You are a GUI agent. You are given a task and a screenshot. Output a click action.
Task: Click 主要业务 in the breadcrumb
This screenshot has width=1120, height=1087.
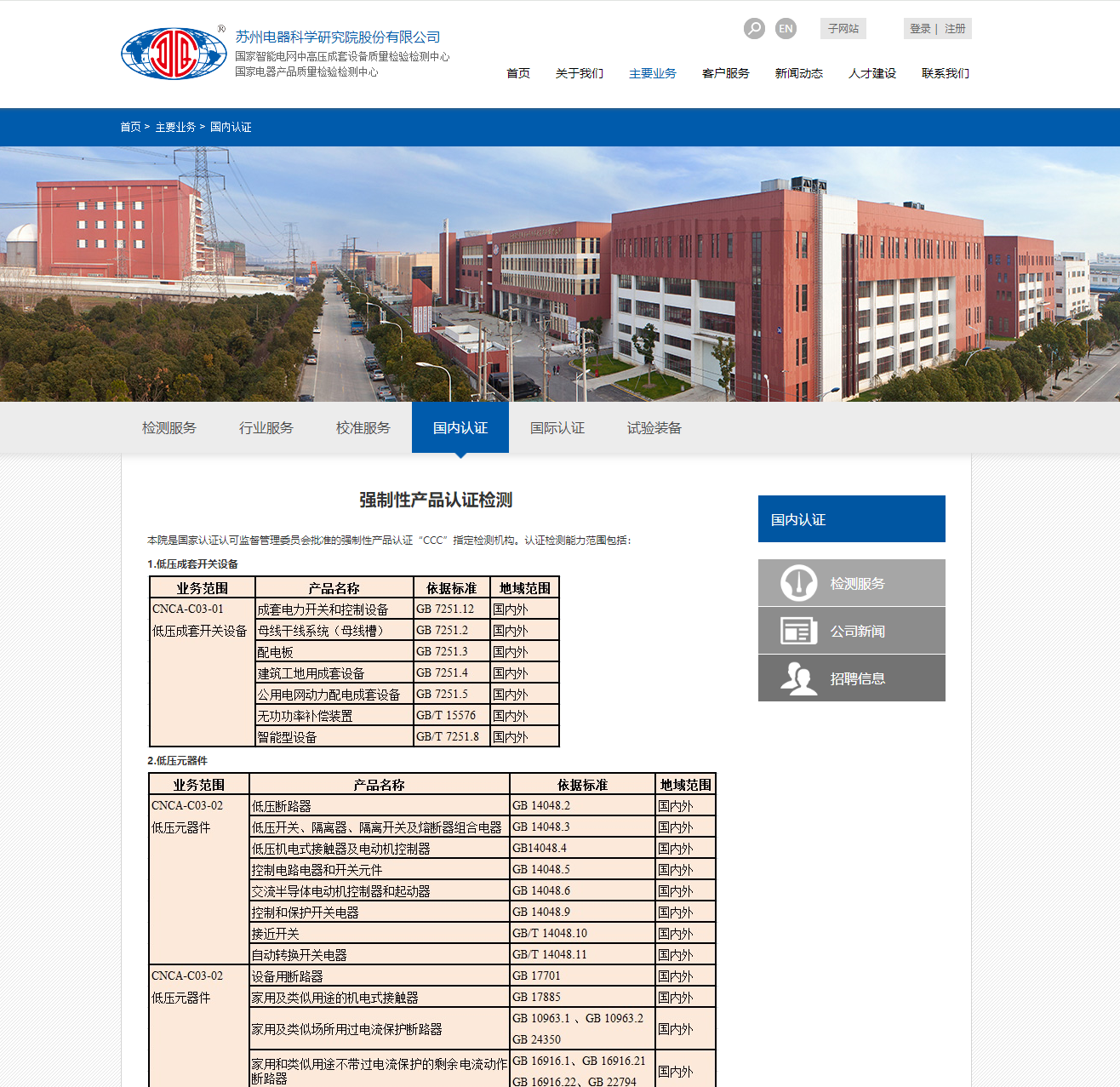tap(175, 127)
